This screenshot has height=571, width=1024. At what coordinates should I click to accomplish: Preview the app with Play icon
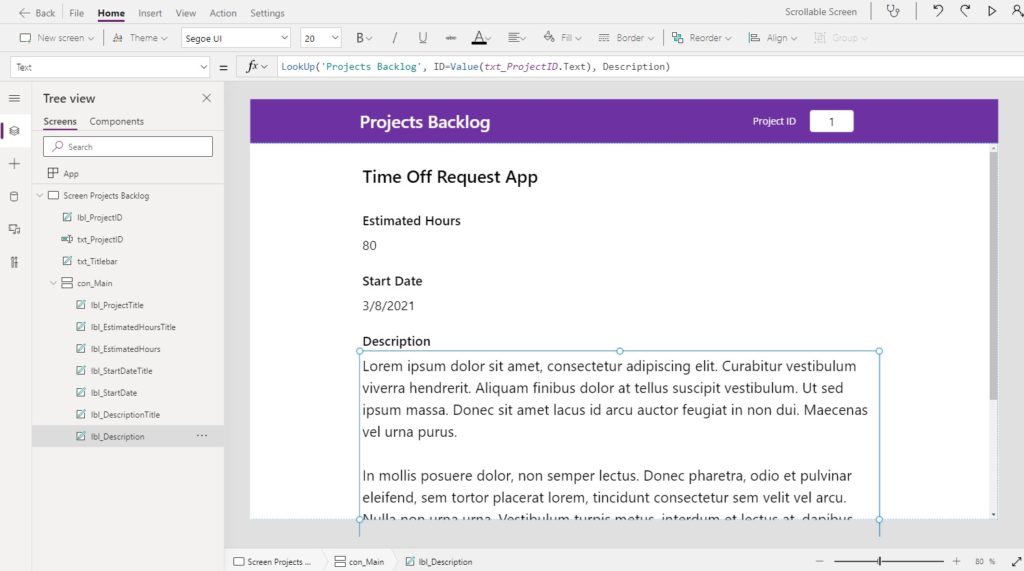pos(991,11)
